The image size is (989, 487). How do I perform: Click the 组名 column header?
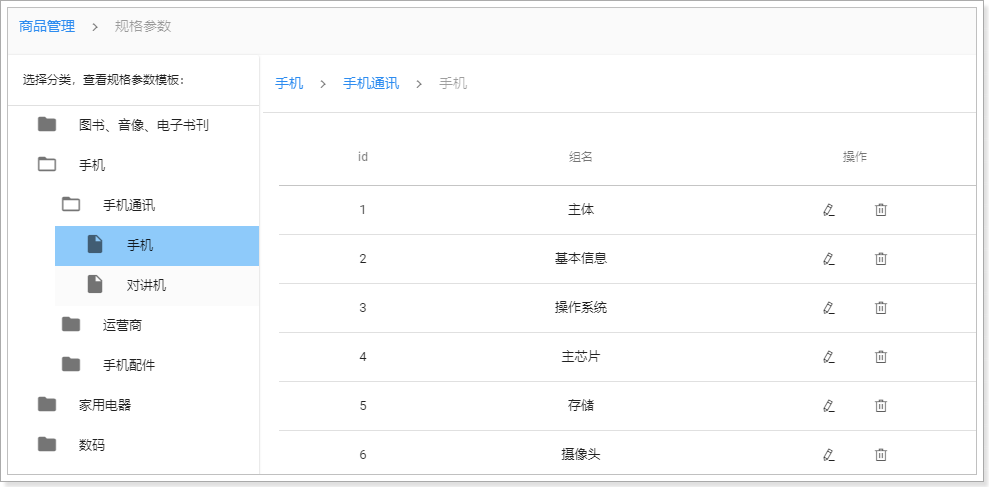pyautogui.click(x=581, y=157)
